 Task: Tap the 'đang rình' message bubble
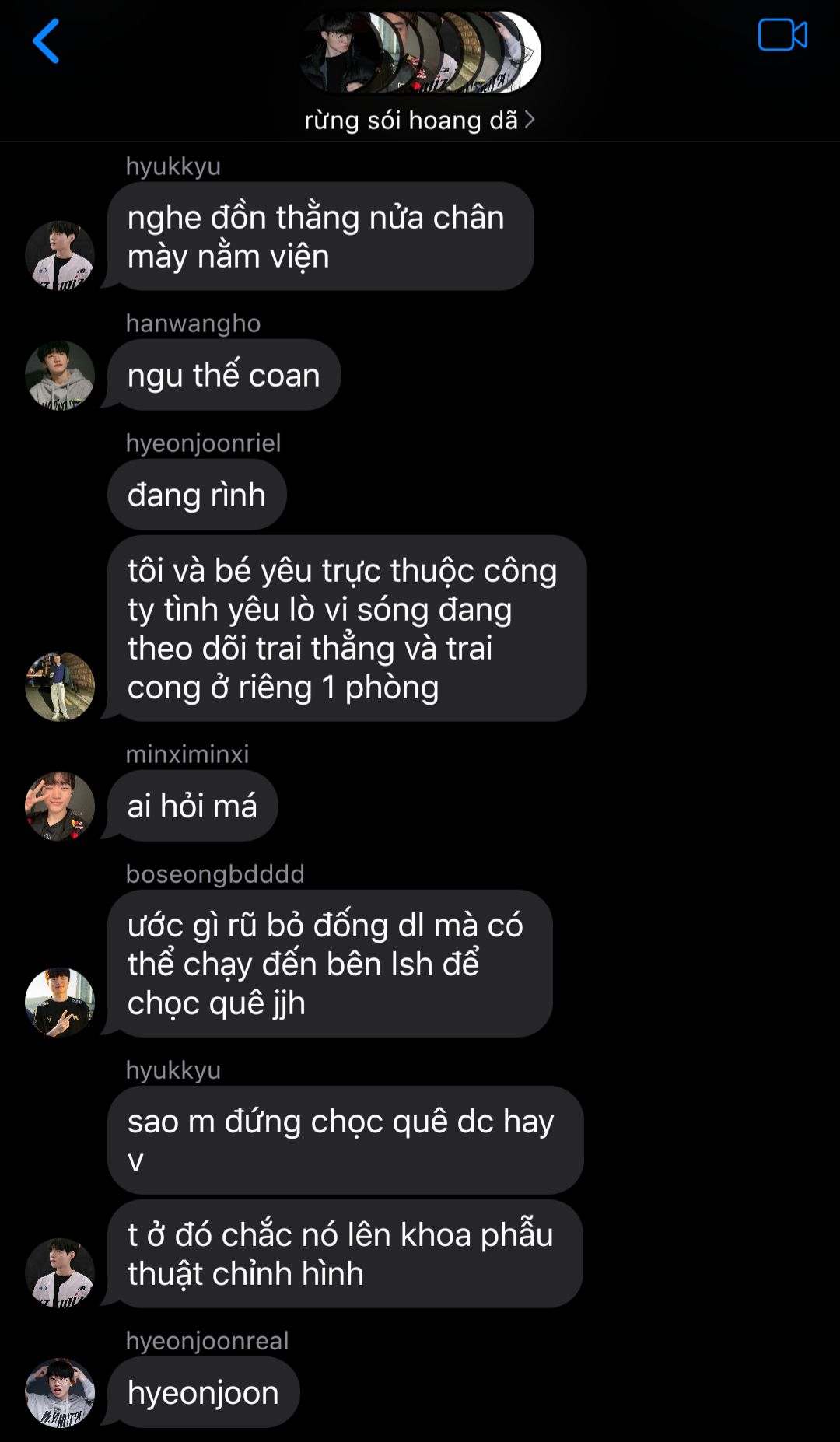tap(197, 495)
